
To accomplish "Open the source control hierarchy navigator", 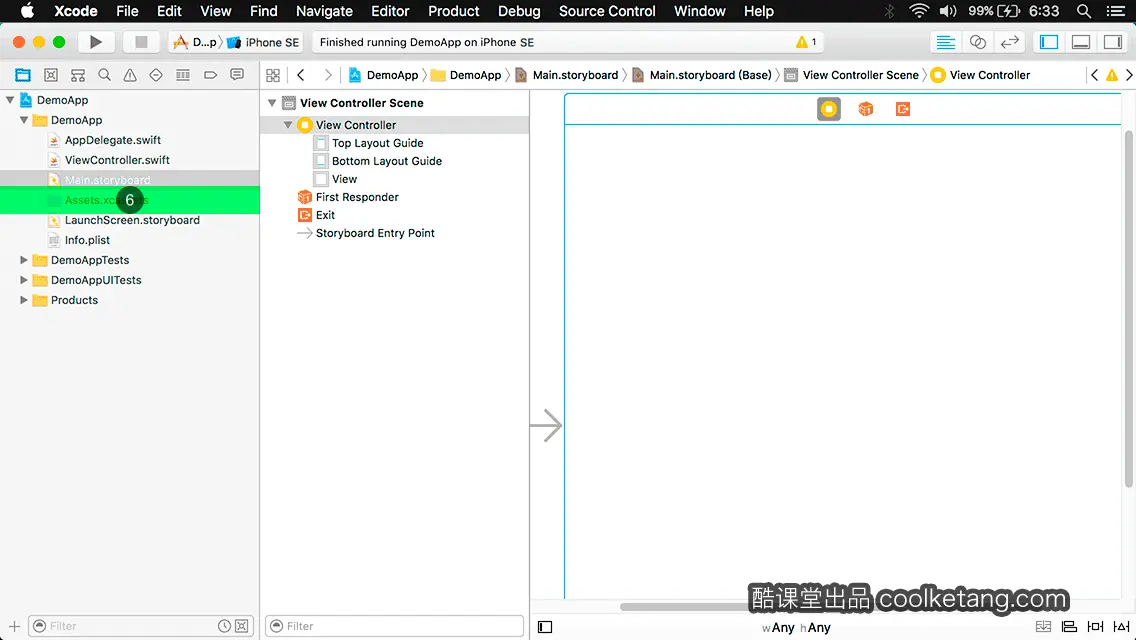I will point(78,75).
